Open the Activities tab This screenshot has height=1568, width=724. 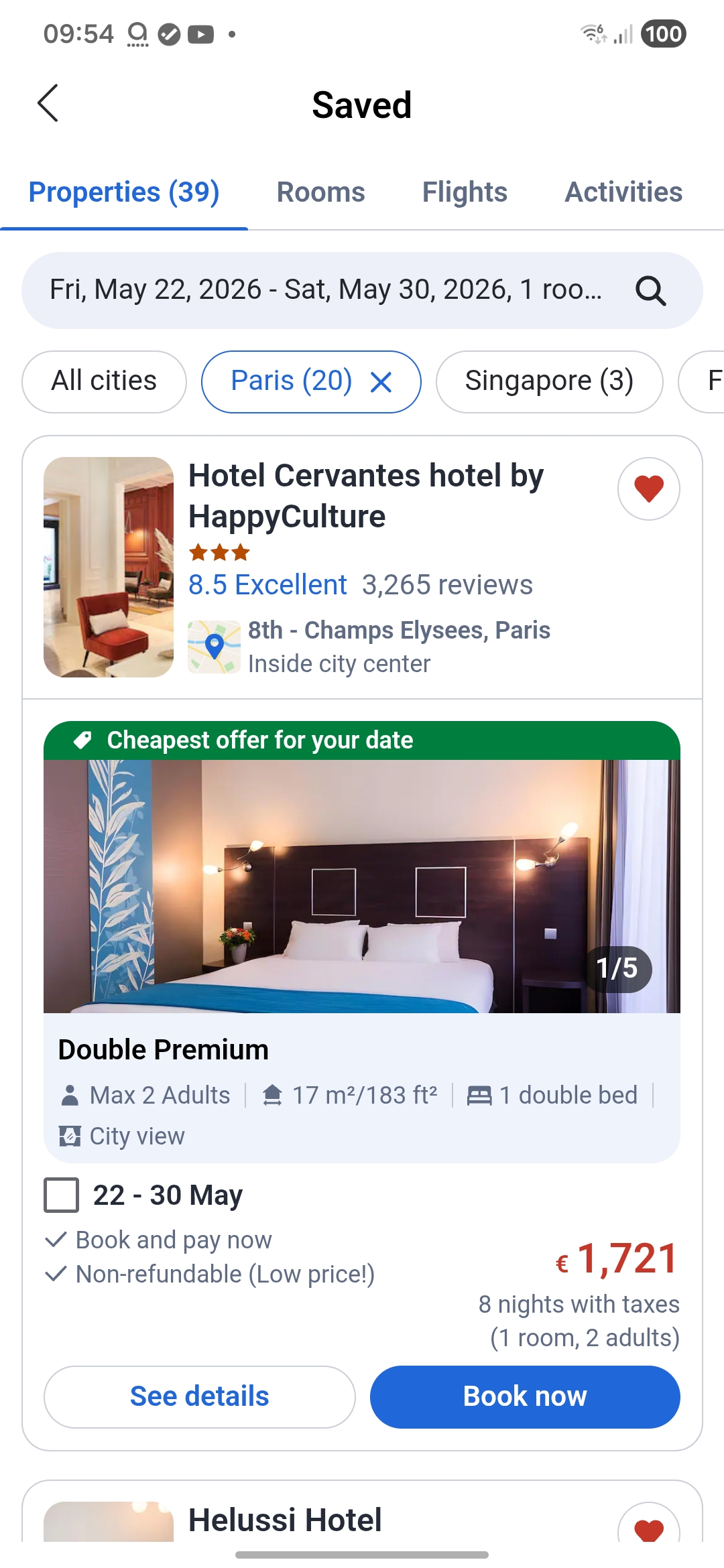pos(623,192)
